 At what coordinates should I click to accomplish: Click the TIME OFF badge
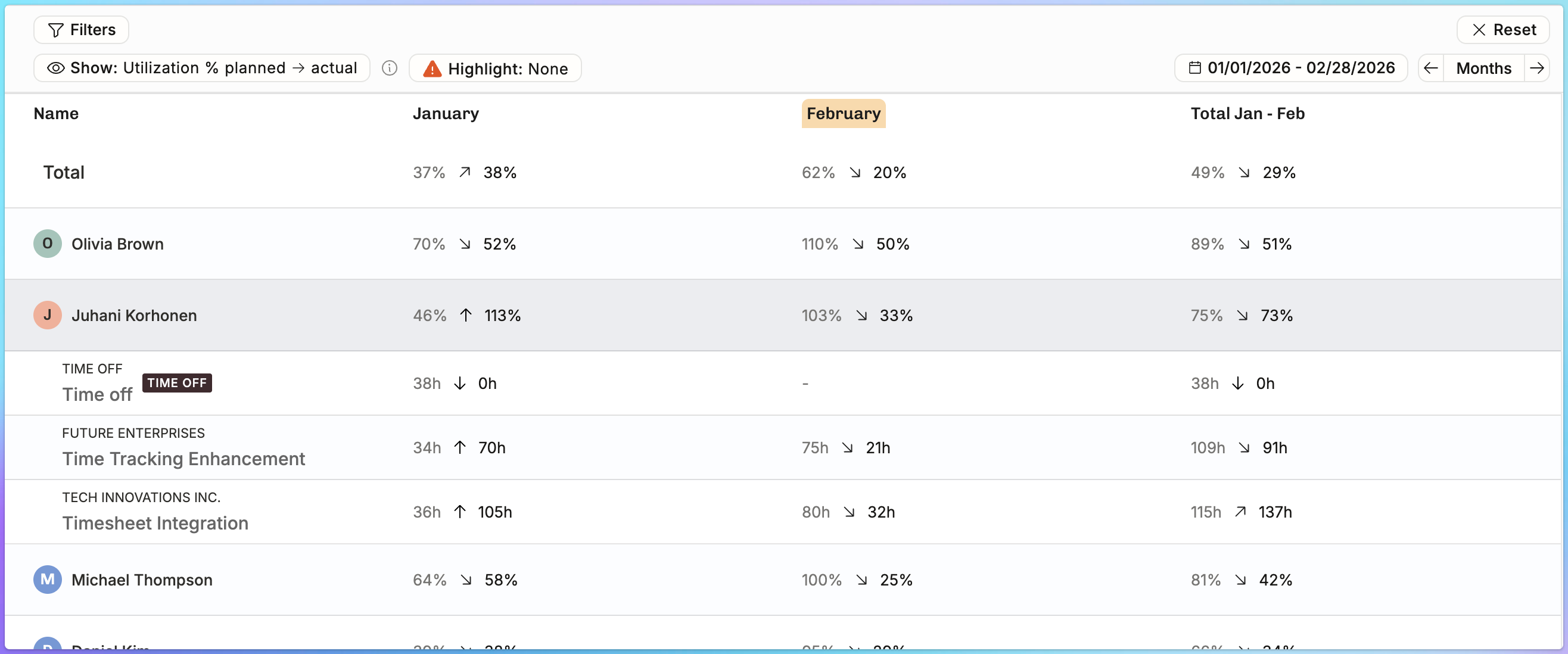pos(177,382)
